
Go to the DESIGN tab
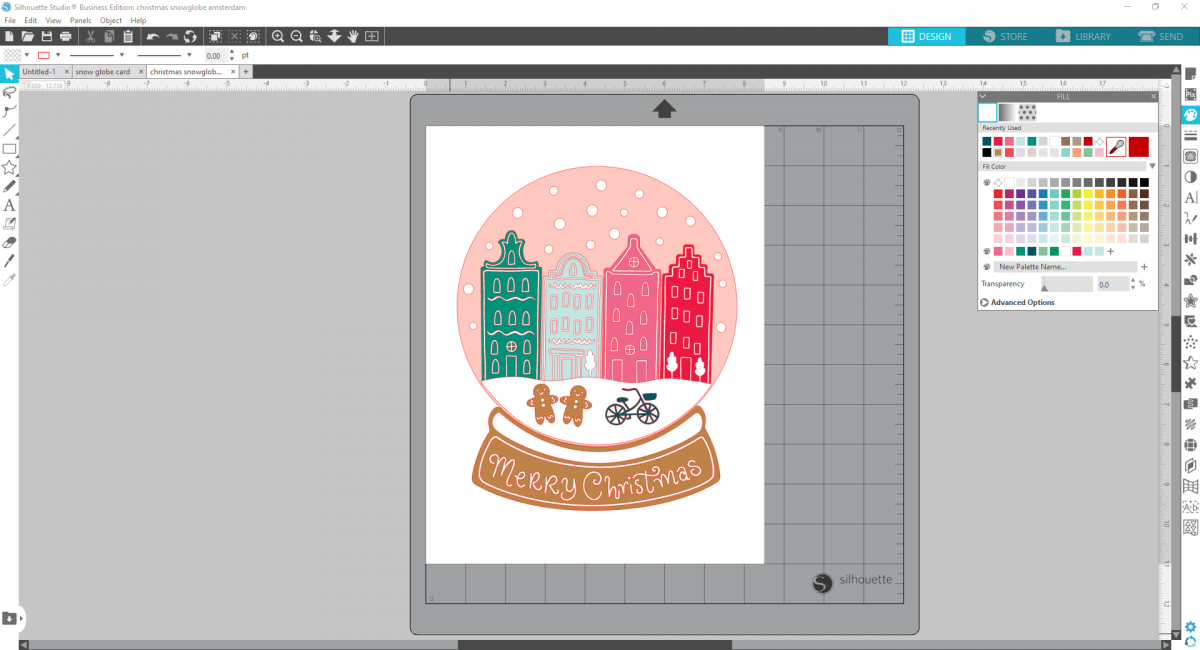[x=927, y=36]
